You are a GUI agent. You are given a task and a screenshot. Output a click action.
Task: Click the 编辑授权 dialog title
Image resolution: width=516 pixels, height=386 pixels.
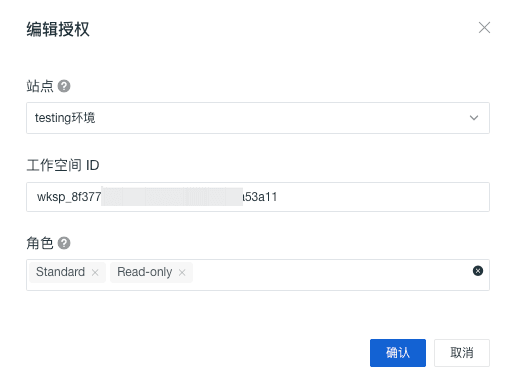coord(58,29)
